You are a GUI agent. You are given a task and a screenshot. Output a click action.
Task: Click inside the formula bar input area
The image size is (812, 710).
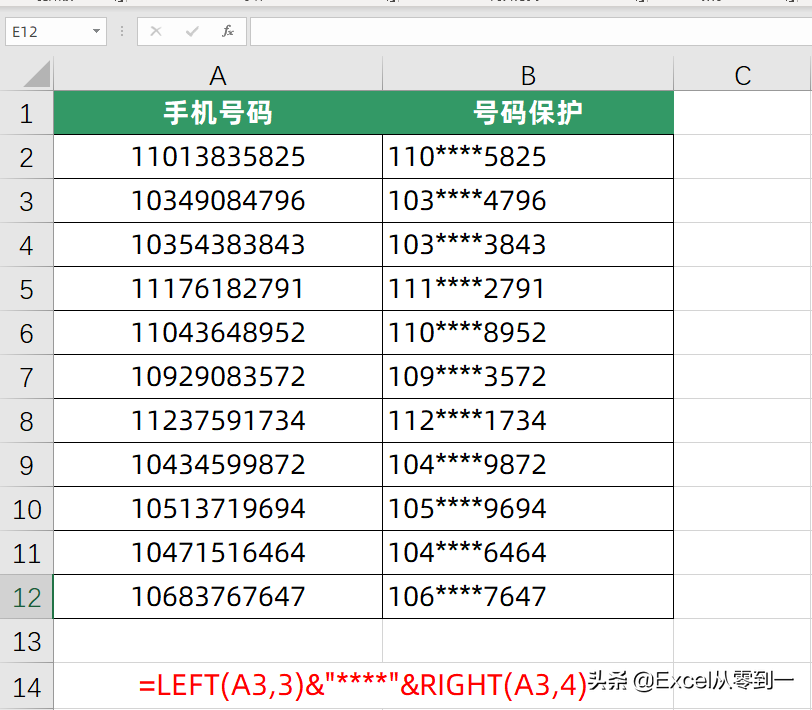pos(530,32)
